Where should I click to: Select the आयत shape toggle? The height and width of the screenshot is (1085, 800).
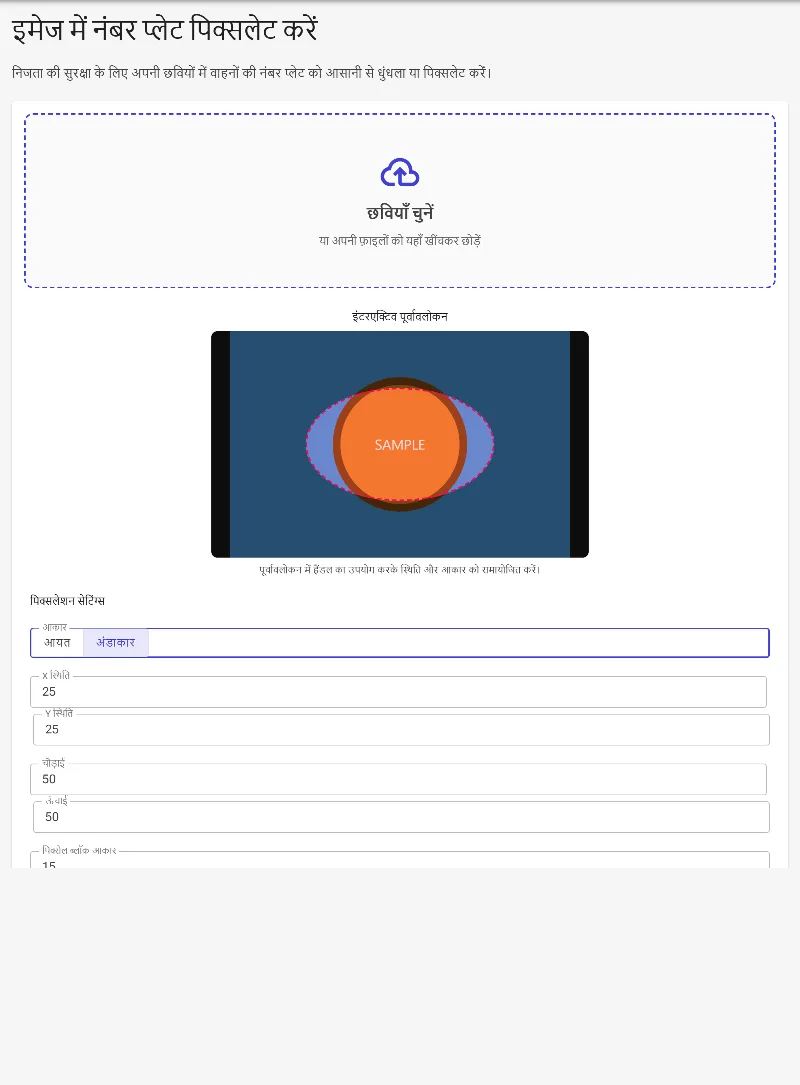coord(57,643)
